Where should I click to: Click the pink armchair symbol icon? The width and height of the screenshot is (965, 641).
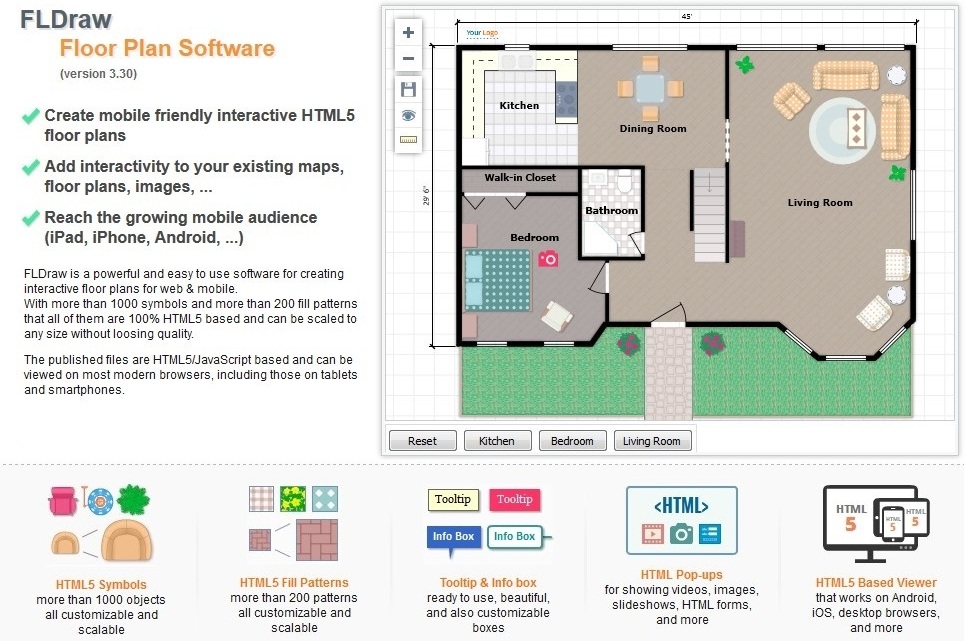[x=63, y=501]
